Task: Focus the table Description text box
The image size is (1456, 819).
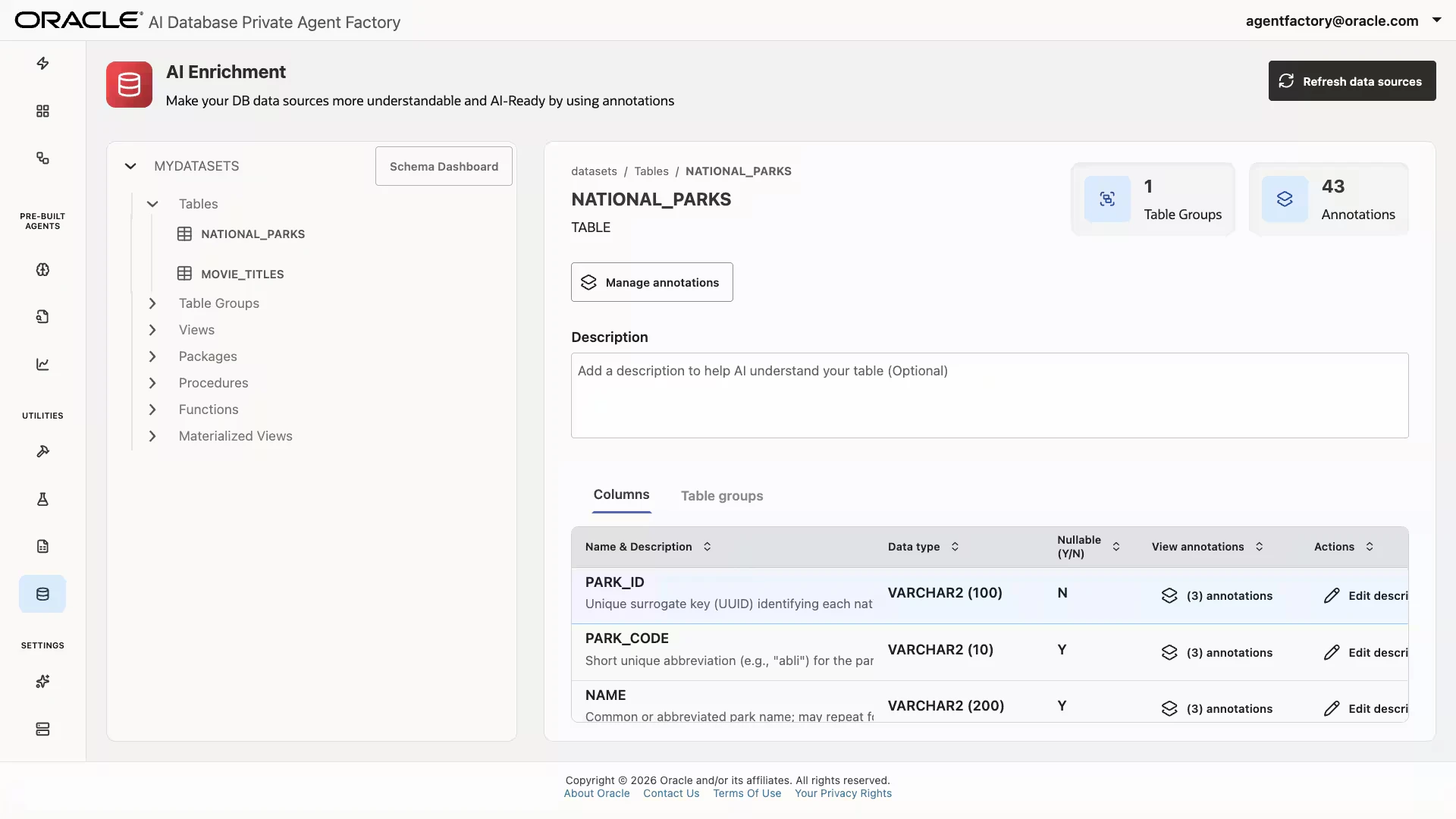Action: click(x=990, y=395)
